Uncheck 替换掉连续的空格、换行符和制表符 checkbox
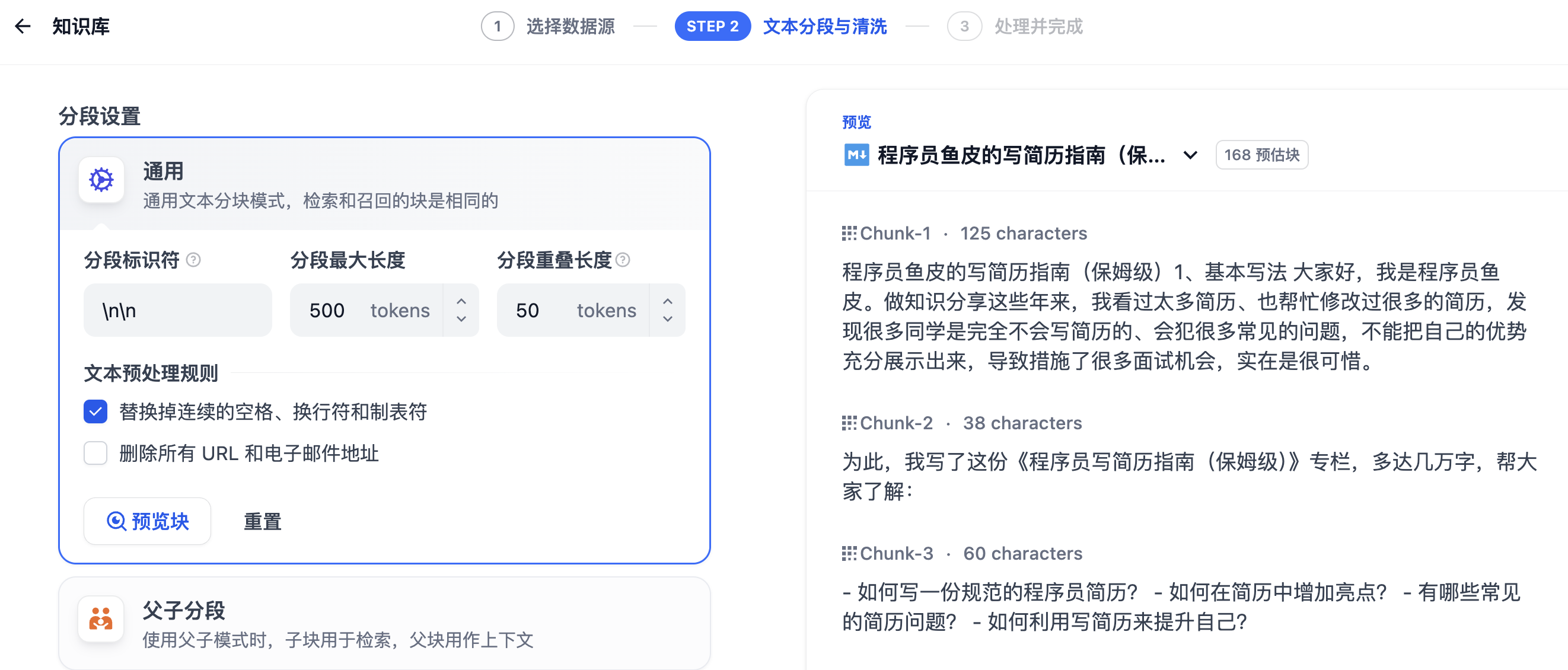 point(95,411)
